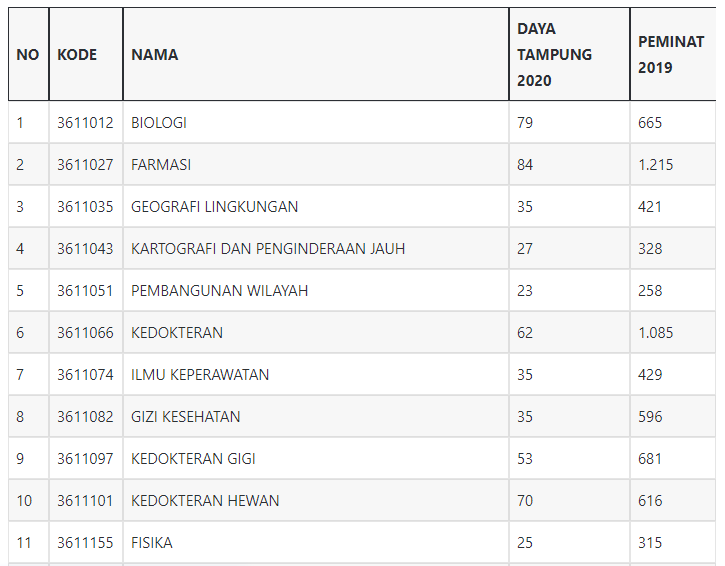
Task: Click the KEDOKTERAN HEWAN program name
Action: click(205, 501)
